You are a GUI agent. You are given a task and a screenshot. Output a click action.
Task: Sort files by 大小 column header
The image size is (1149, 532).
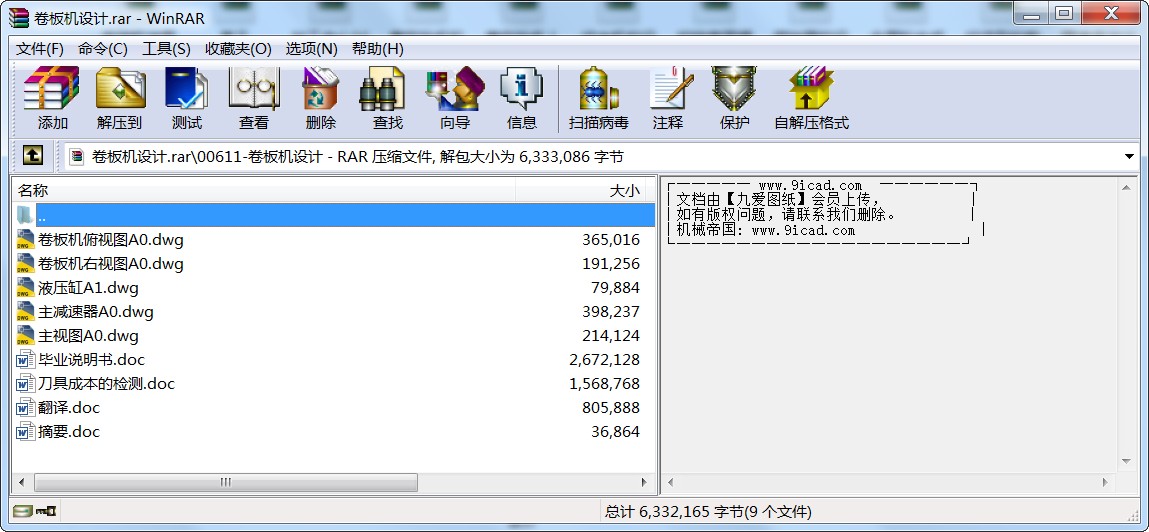[624, 190]
